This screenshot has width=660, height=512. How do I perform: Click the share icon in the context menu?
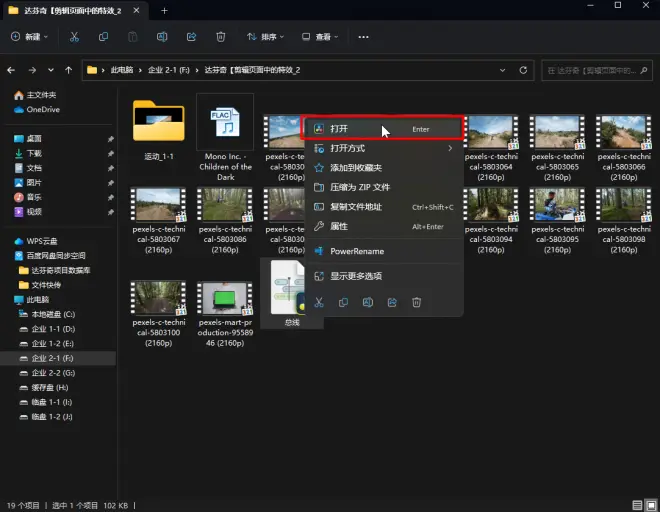(393, 302)
